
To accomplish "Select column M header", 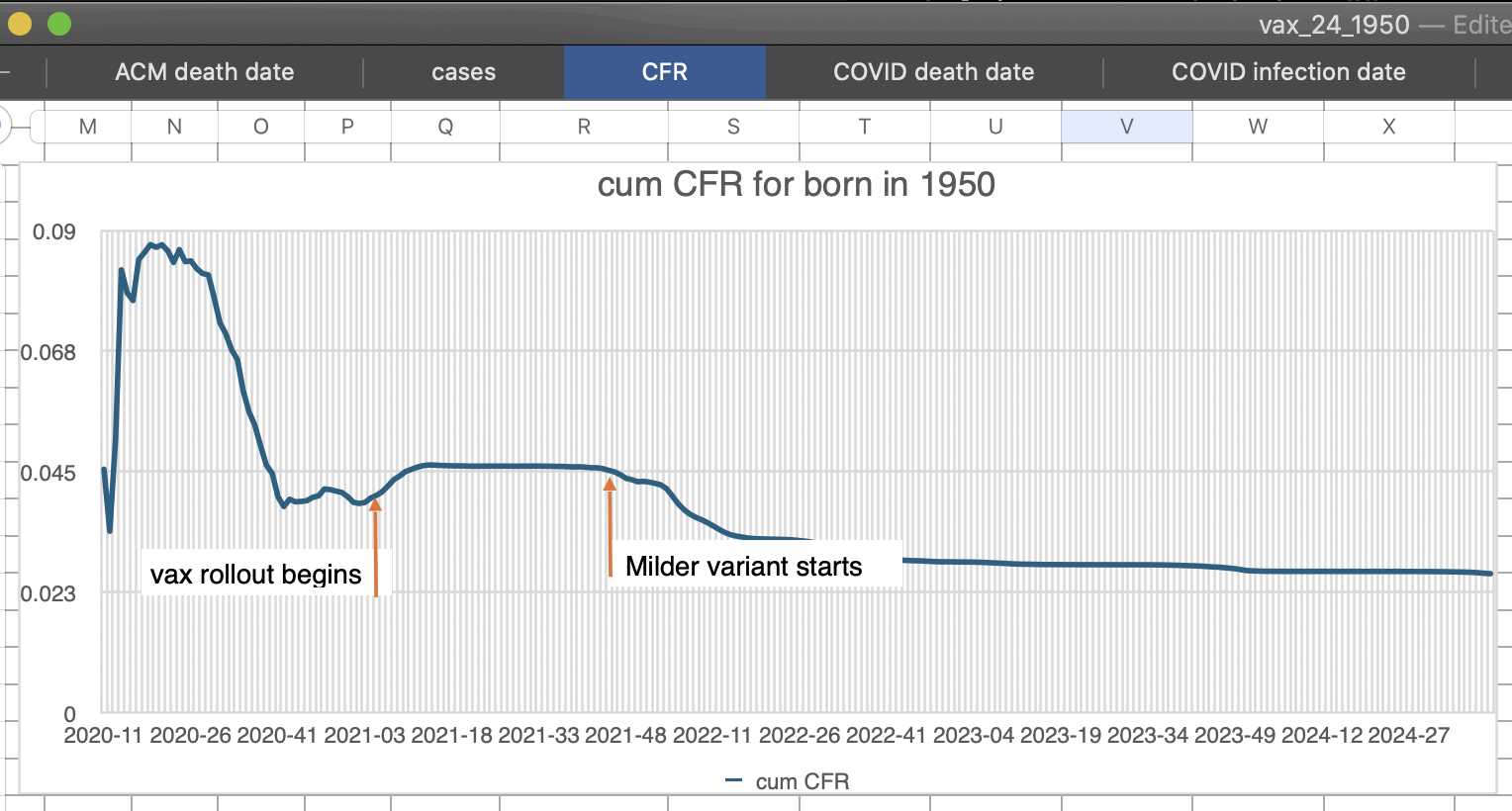I will tap(88, 127).
